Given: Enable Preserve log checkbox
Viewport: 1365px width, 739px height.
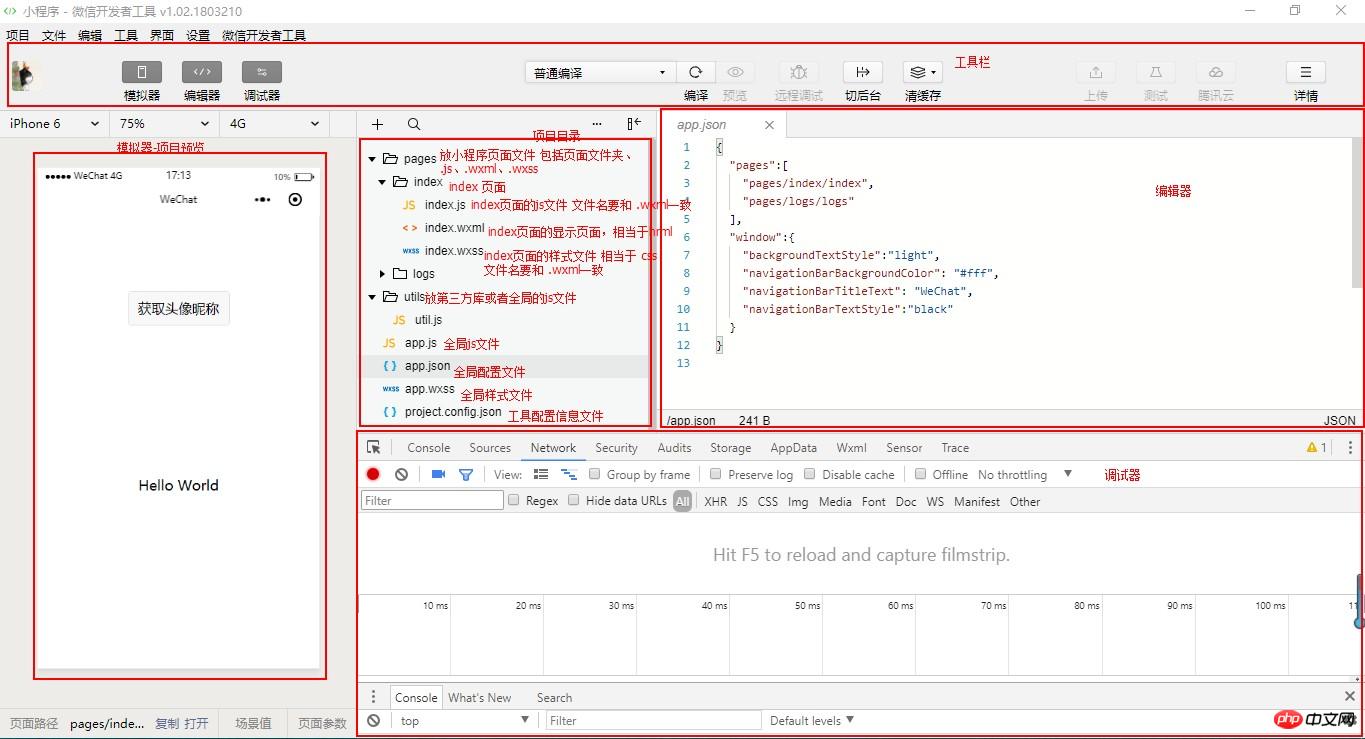Looking at the screenshot, I should 716,474.
